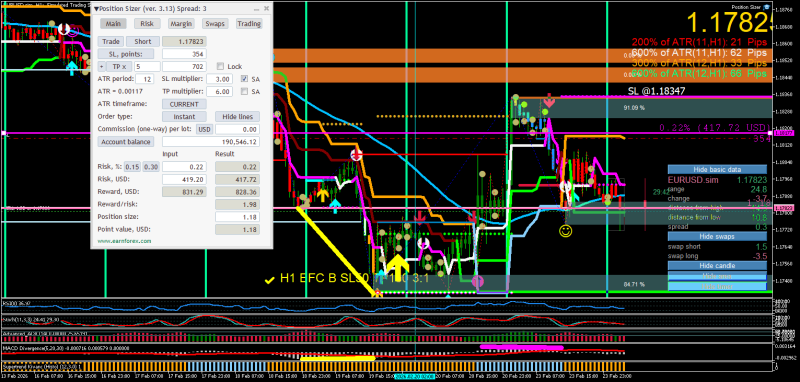Image resolution: width=800 pixels, height=382 pixels.
Task: Toggle the SL, points mode button
Action: (126, 54)
